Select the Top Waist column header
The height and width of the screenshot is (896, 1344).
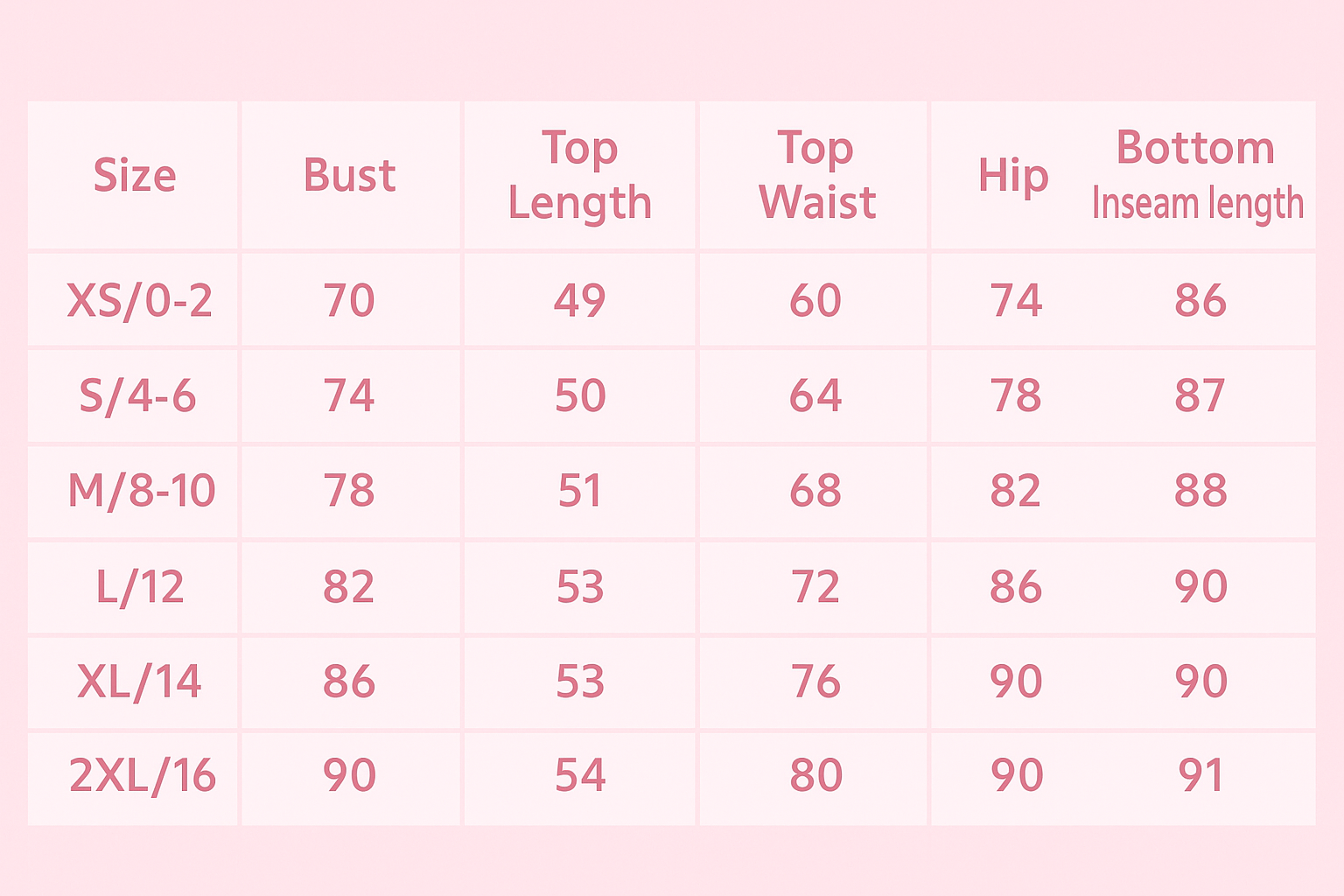click(815, 176)
